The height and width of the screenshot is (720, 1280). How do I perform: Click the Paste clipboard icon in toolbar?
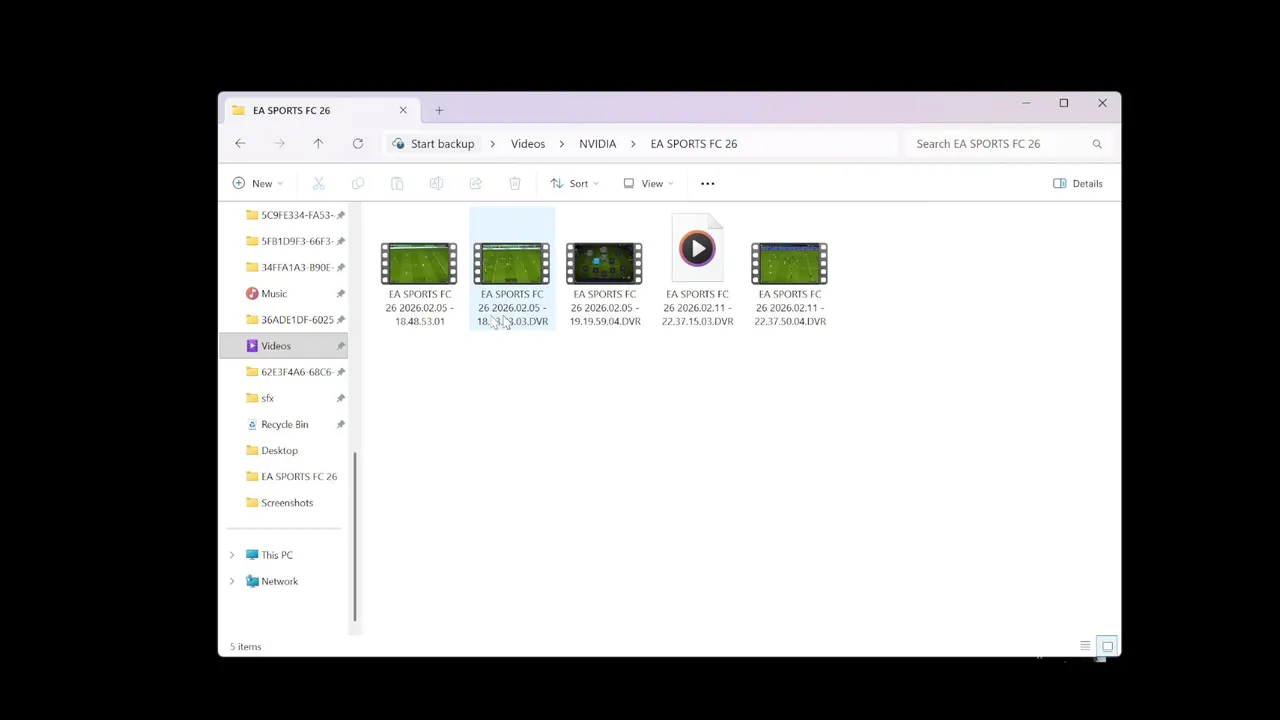pos(397,183)
